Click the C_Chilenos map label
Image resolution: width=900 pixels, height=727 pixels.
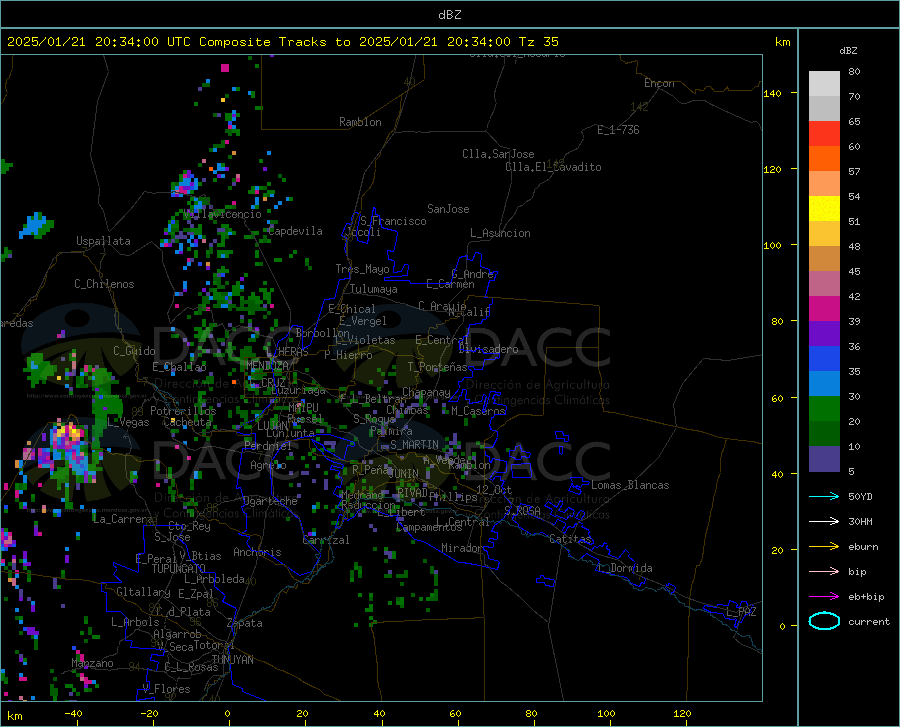[104, 284]
